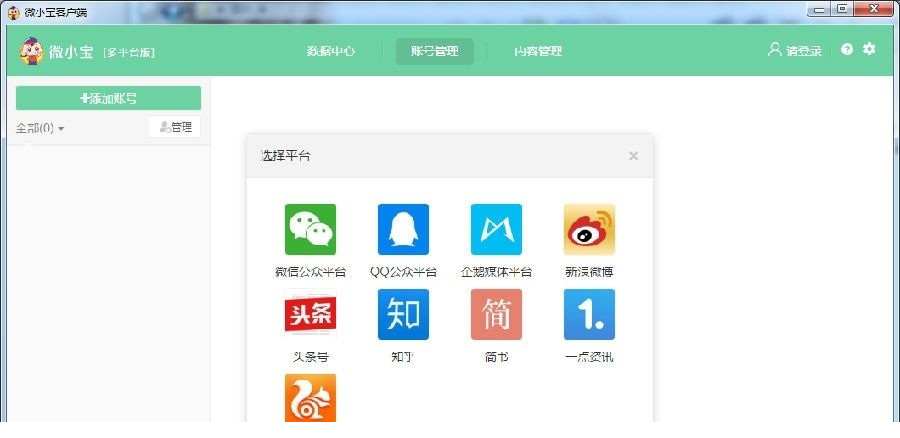Choose the 简书 Jianshu icon
The image size is (900, 438).
point(496,315)
